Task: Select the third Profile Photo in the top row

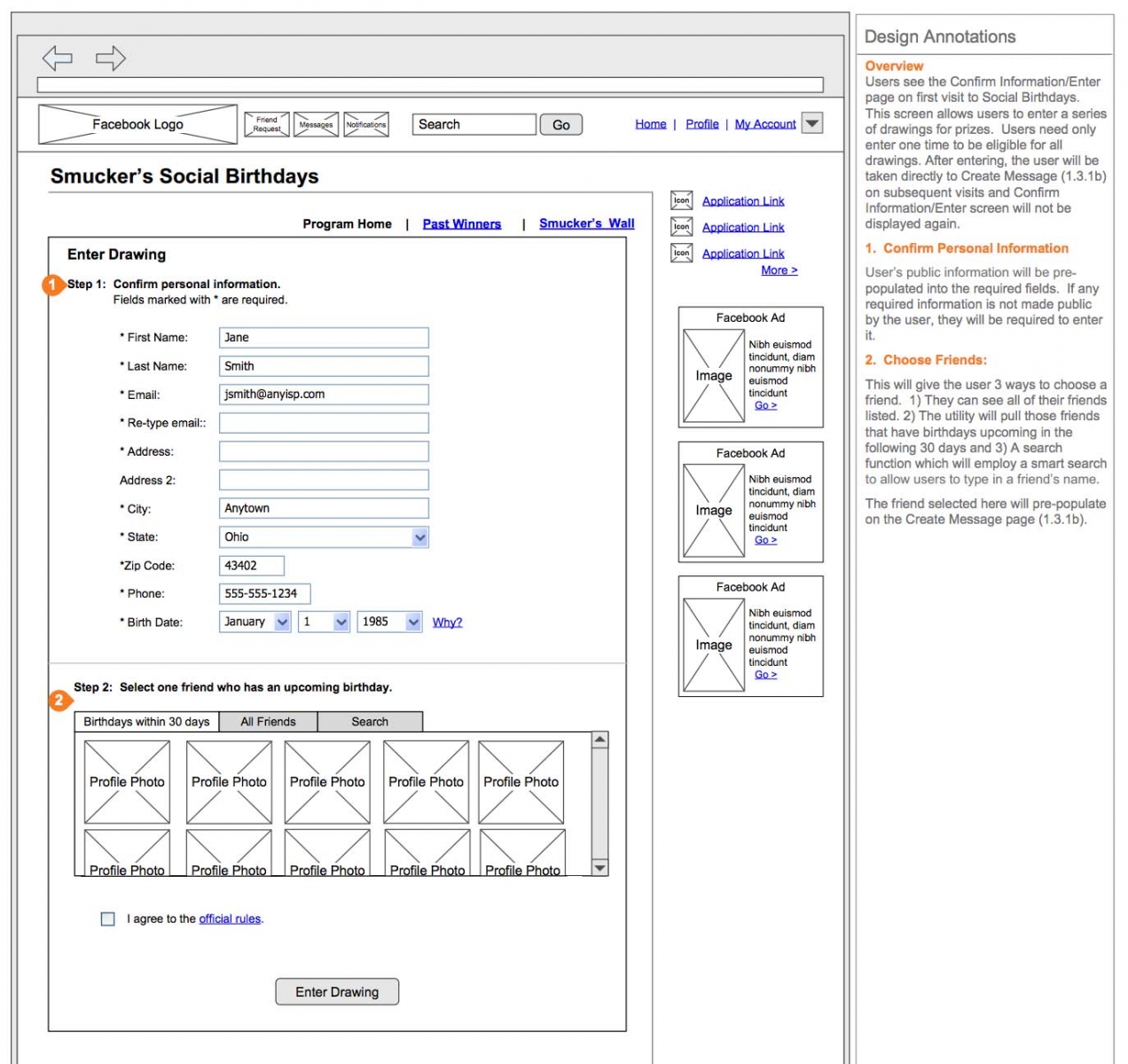Action: pos(327,782)
